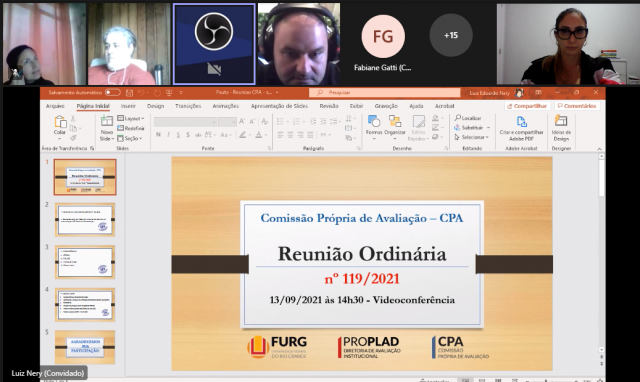Switch to Apresentação de Slides tab

(279, 106)
